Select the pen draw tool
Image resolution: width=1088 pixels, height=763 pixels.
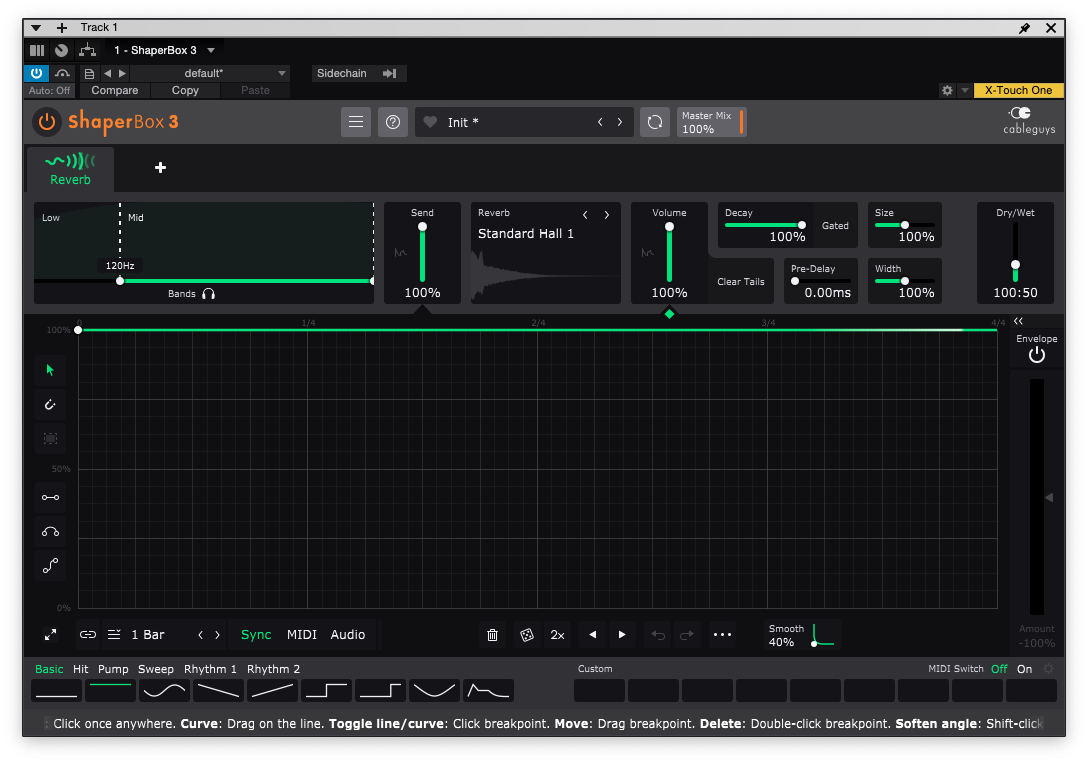point(50,404)
